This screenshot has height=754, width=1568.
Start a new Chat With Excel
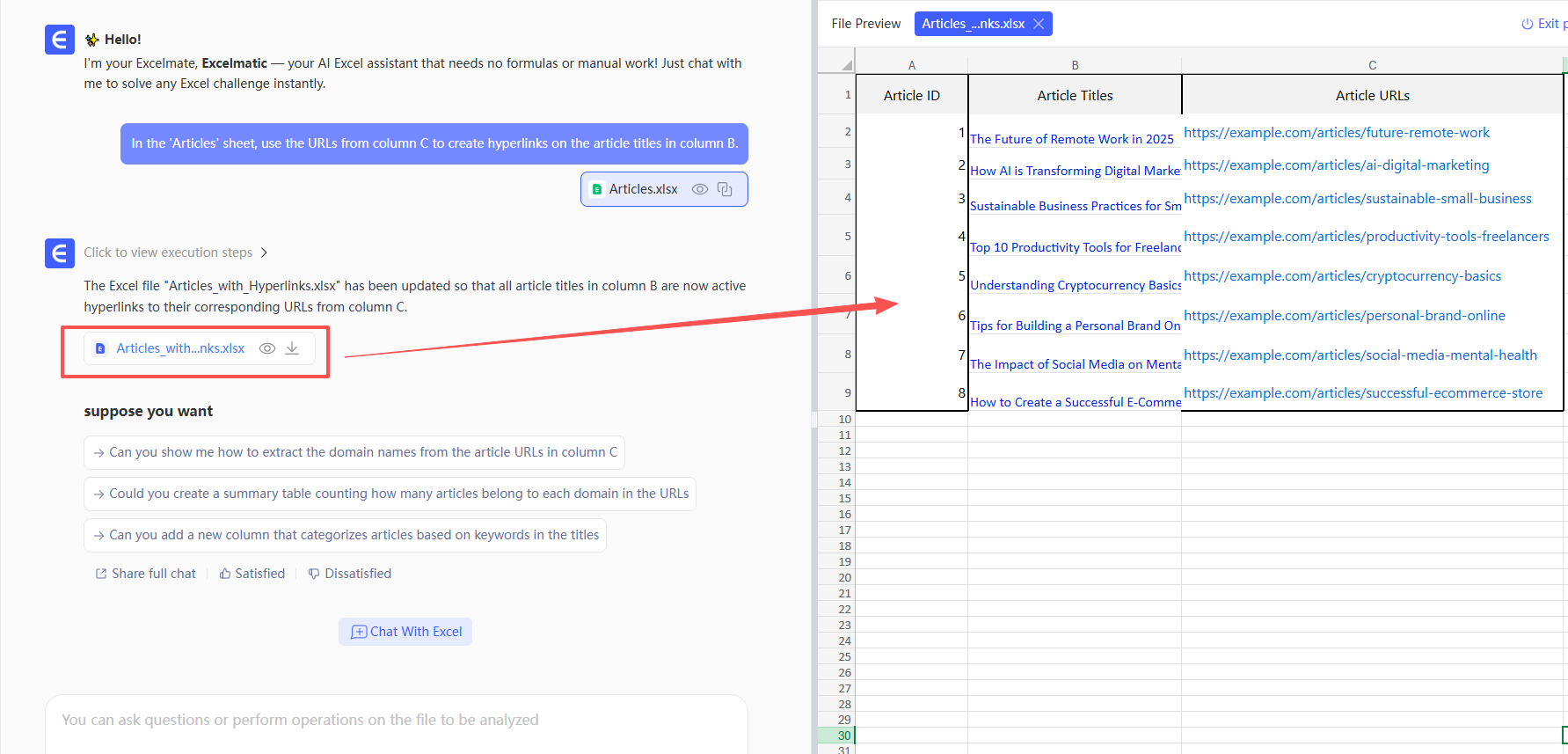[x=405, y=632]
